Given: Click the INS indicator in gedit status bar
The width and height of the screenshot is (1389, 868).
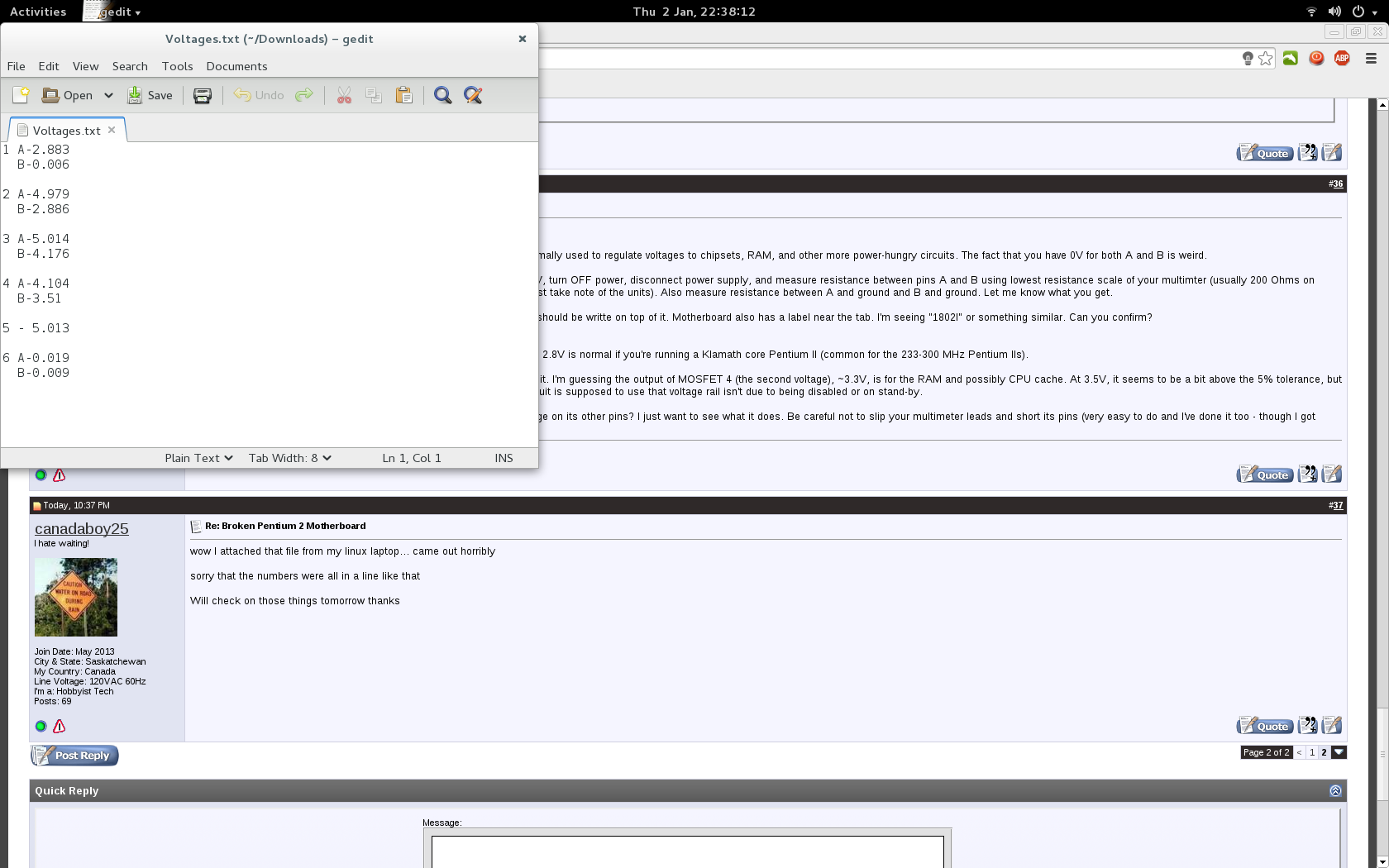Looking at the screenshot, I should pos(504,458).
